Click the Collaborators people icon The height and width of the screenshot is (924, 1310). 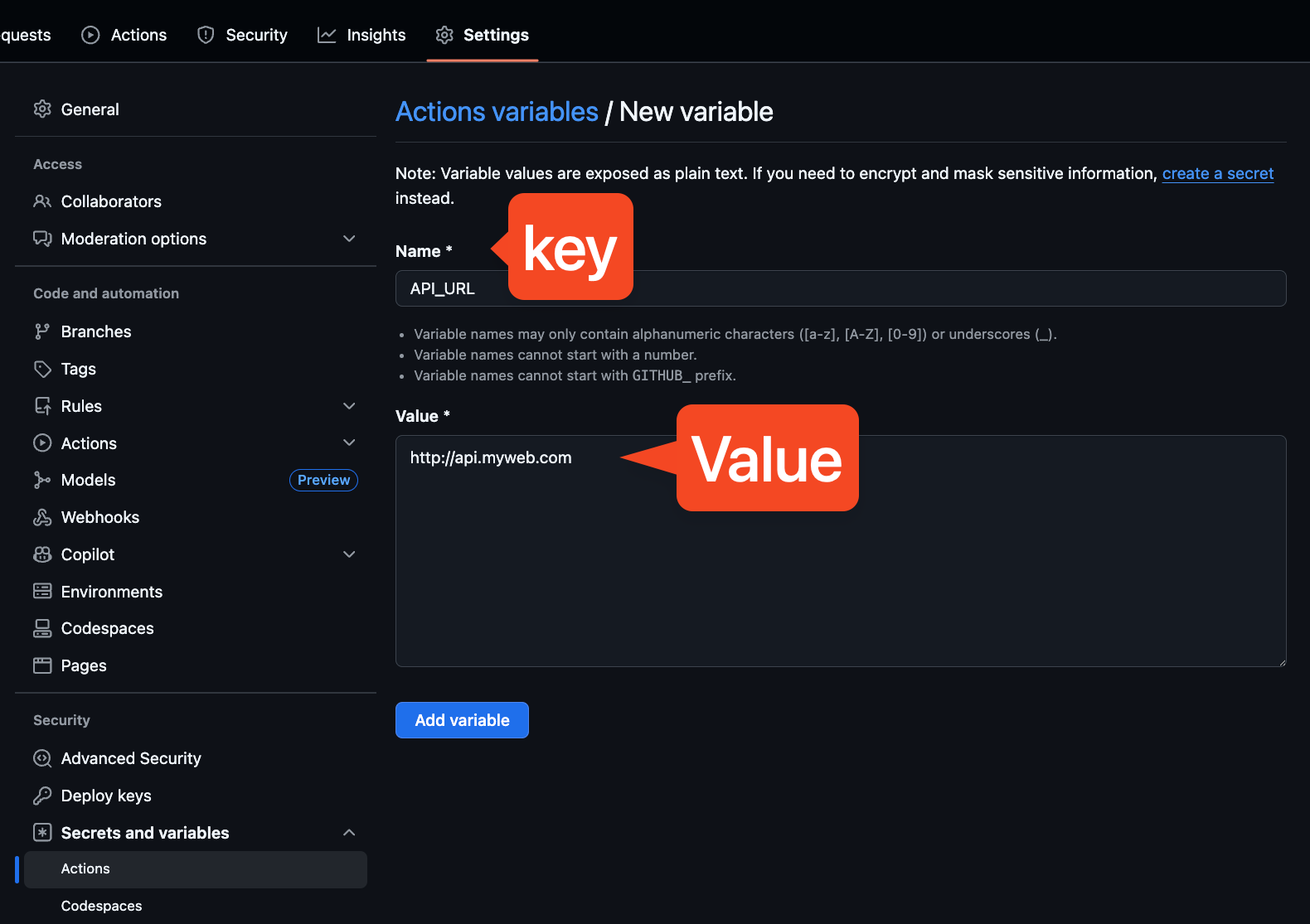coord(42,201)
